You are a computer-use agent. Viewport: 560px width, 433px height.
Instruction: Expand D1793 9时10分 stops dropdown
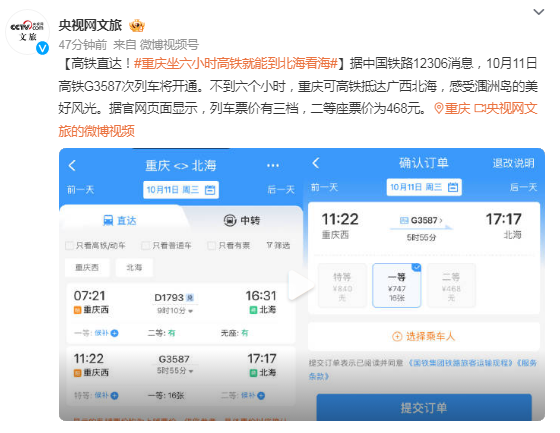(x=175, y=311)
